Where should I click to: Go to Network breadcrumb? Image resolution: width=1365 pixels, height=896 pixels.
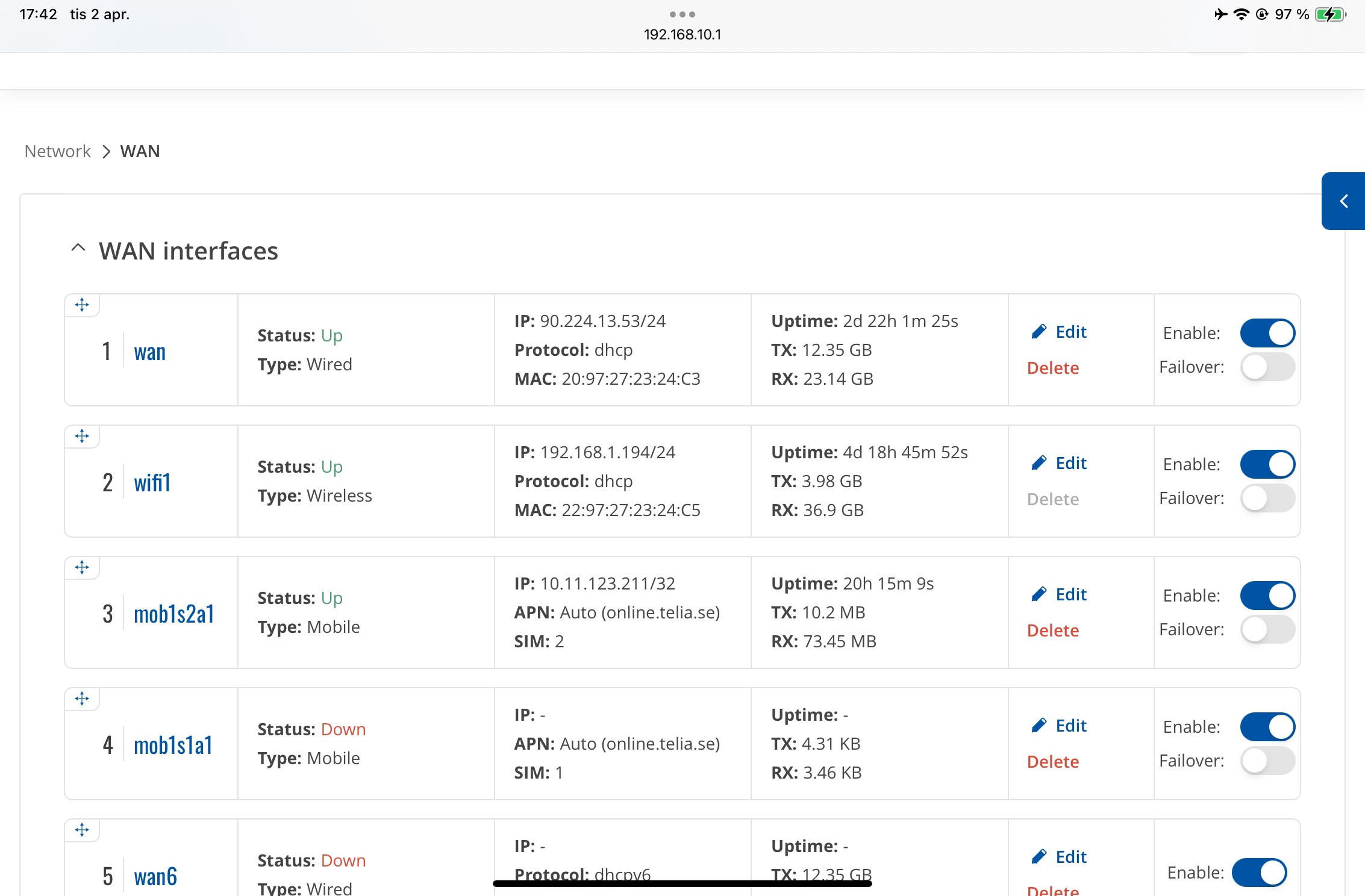pyautogui.click(x=58, y=151)
